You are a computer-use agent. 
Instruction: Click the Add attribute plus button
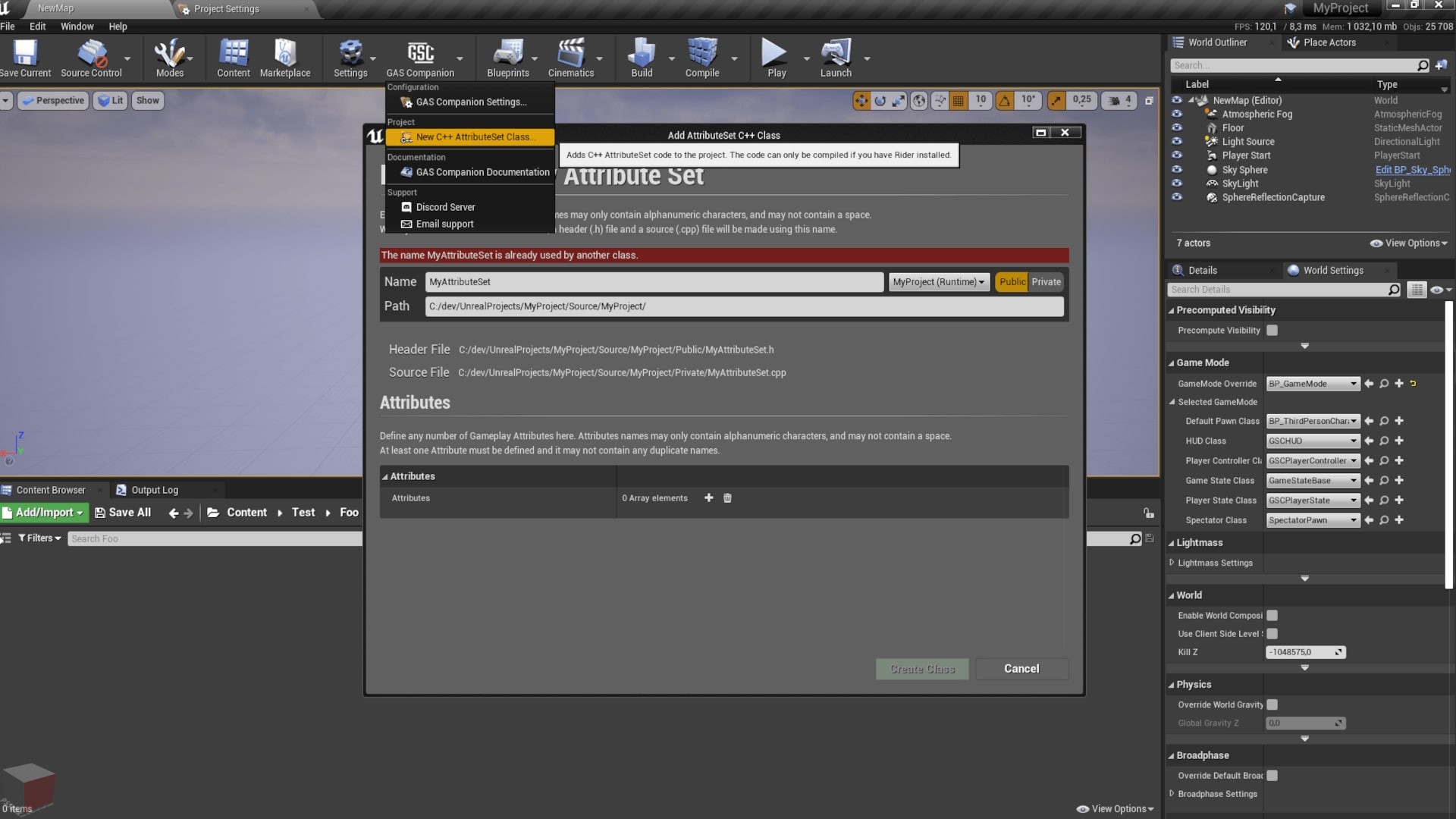(707, 497)
